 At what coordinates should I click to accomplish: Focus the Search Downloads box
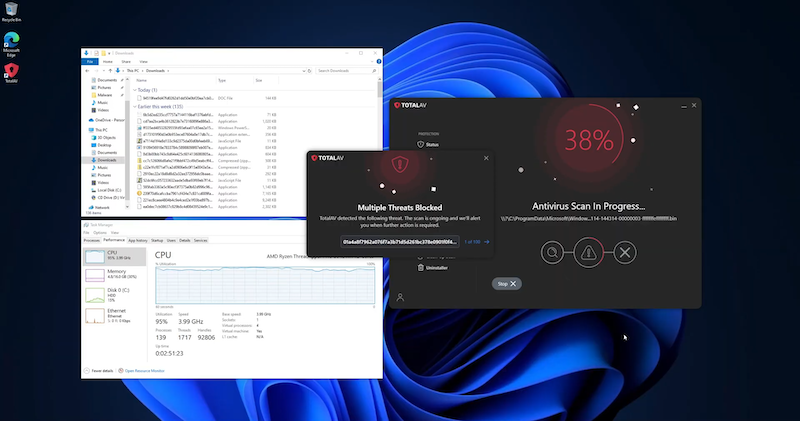point(346,71)
